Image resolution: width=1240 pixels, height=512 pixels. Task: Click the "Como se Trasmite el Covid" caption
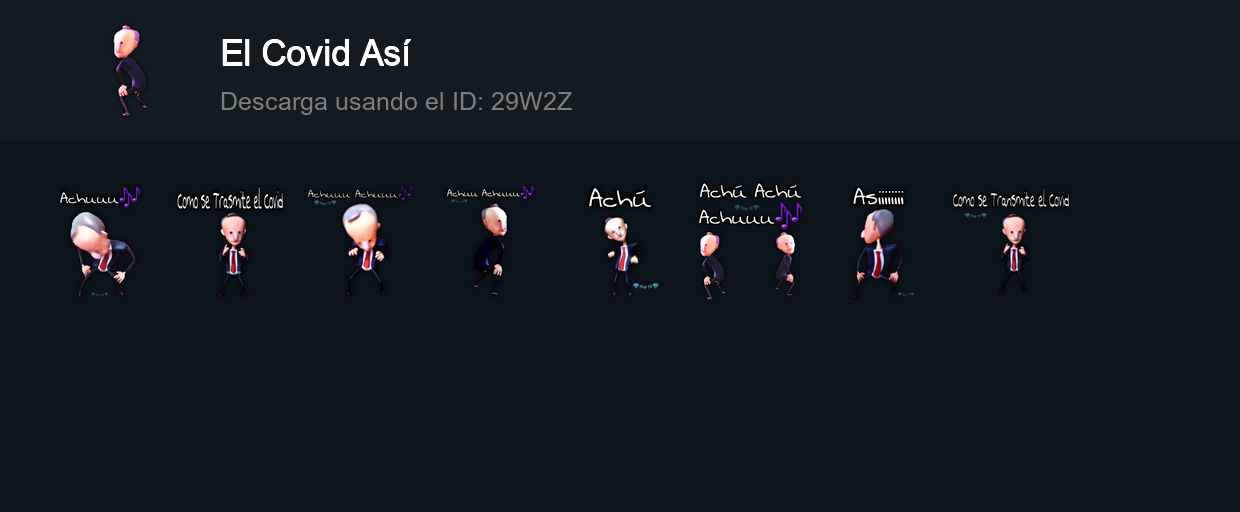[230, 201]
